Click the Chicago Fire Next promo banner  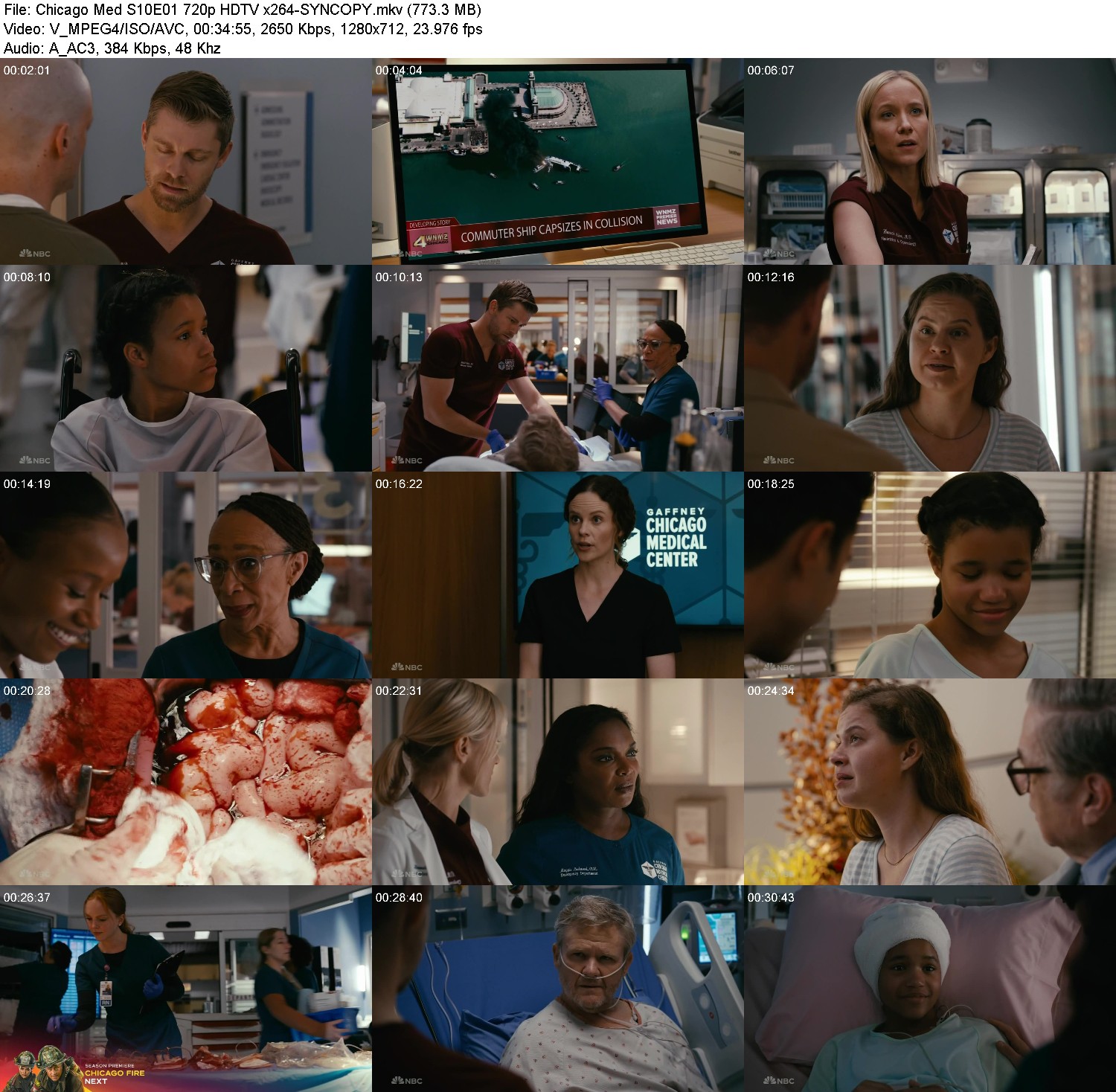click(74, 1068)
